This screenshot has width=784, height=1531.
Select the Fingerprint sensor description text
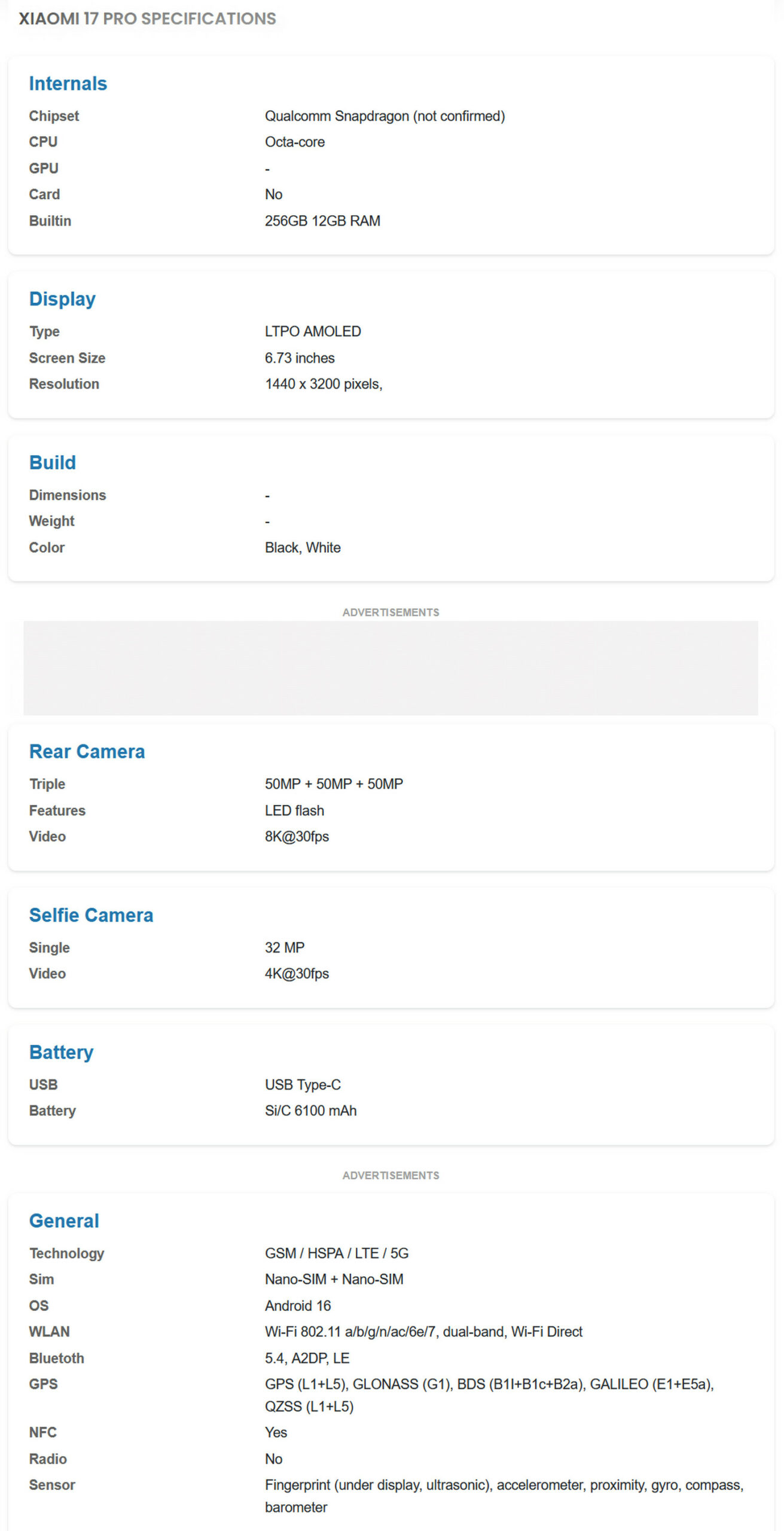point(504,1496)
